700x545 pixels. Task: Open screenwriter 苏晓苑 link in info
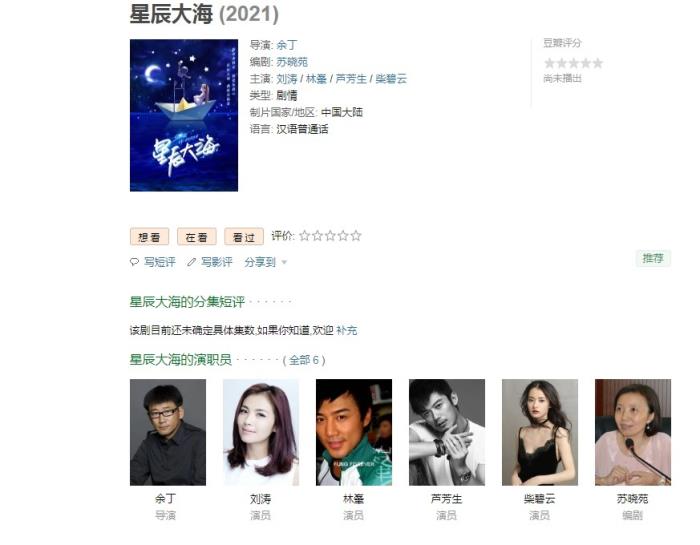pos(292,62)
